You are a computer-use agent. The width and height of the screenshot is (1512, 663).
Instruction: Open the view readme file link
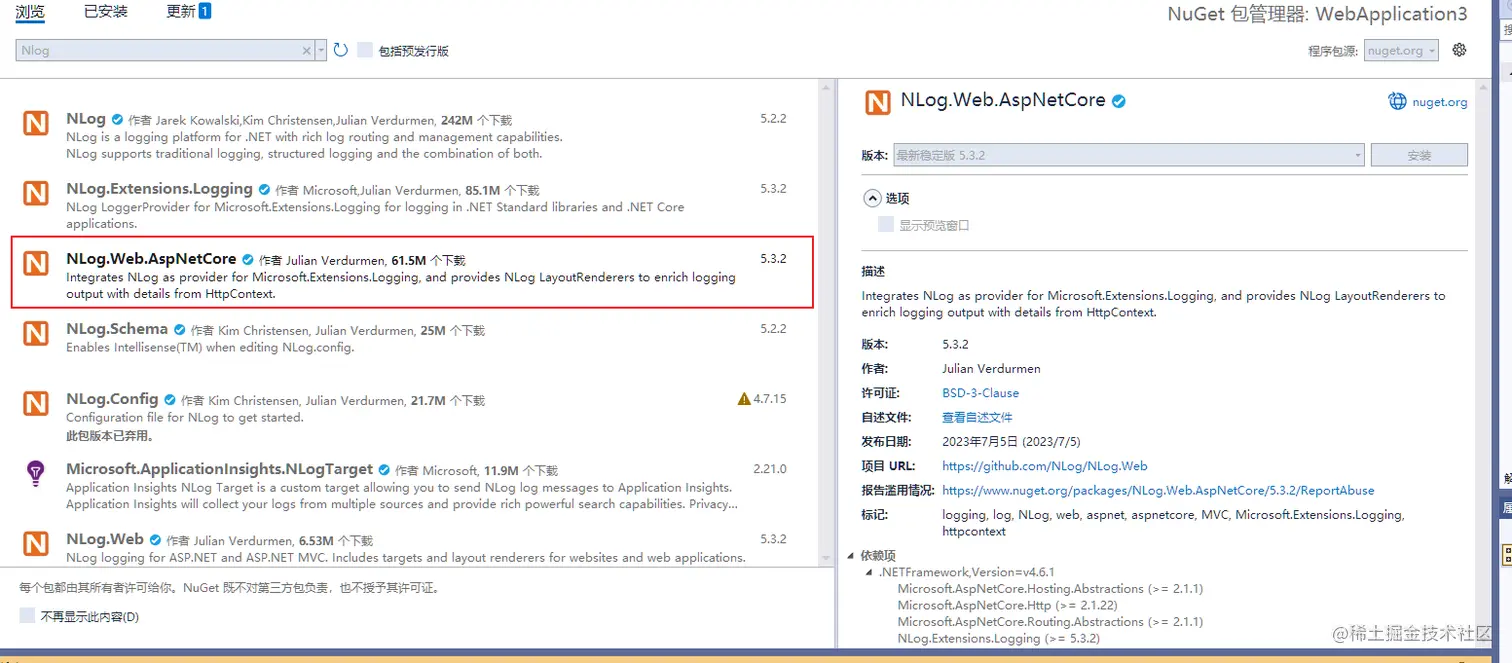[977, 417]
